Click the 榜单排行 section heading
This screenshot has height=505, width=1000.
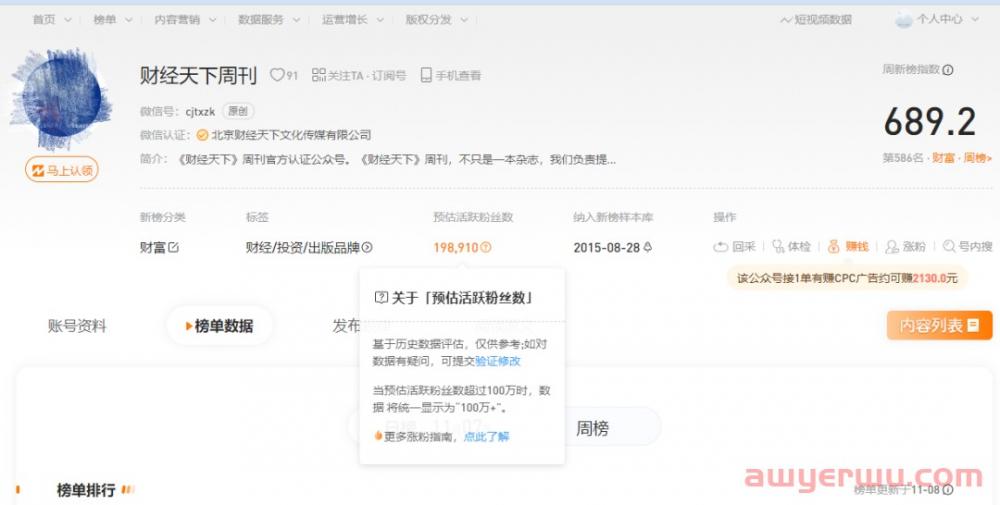tap(86, 490)
